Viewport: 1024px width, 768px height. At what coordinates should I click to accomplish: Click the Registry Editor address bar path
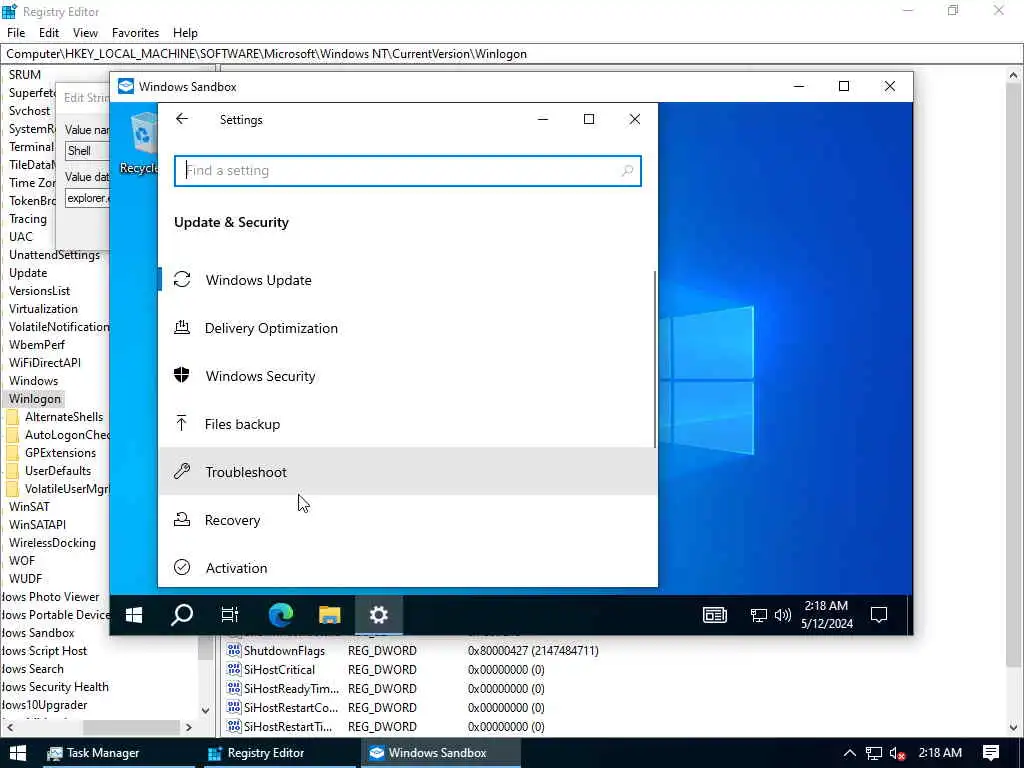tap(512, 54)
